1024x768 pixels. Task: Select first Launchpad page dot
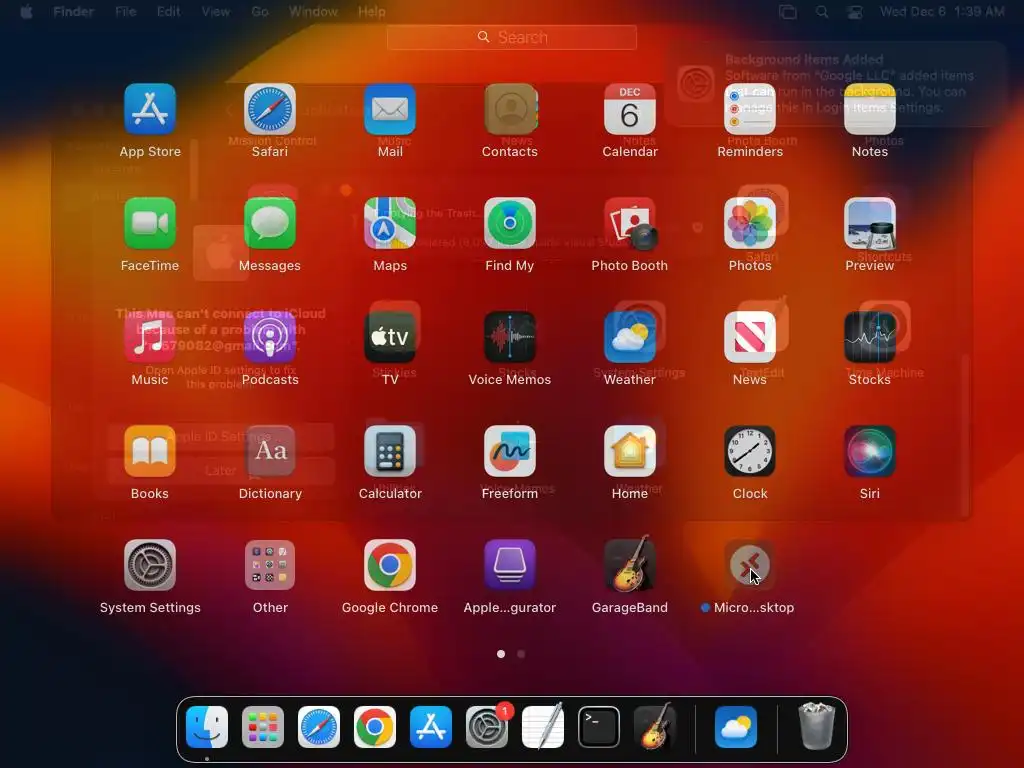[x=501, y=654]
